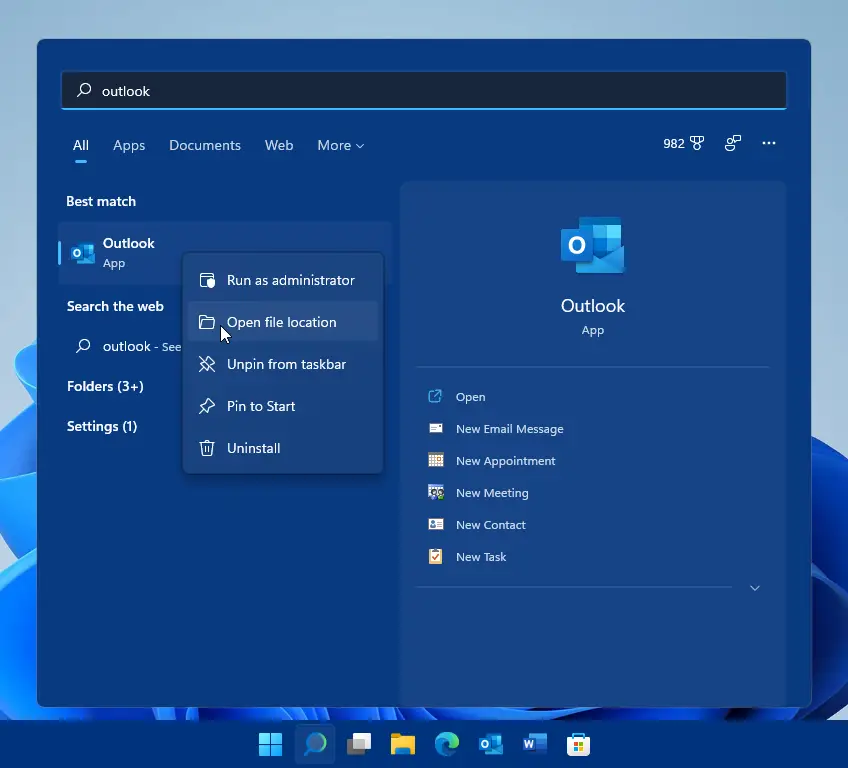Viewport: 848px width, 768px height.
Task: Expand the preview actions with the chevron
Action: (755, 588)
